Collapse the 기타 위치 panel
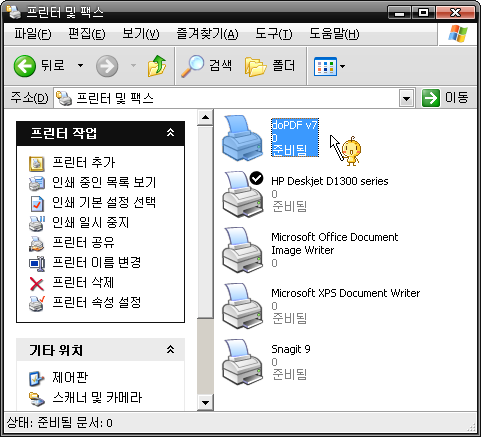Screen dimensions: 481x437 coord(170,349)
